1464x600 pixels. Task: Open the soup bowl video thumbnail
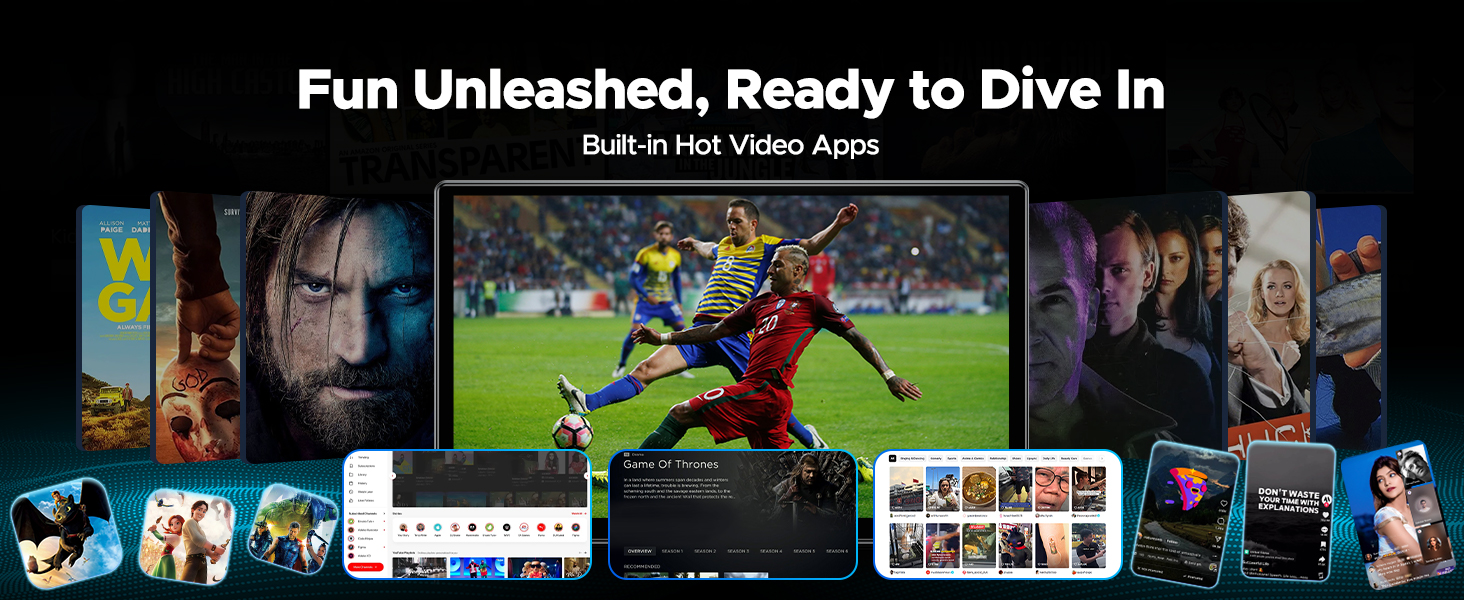979,487
